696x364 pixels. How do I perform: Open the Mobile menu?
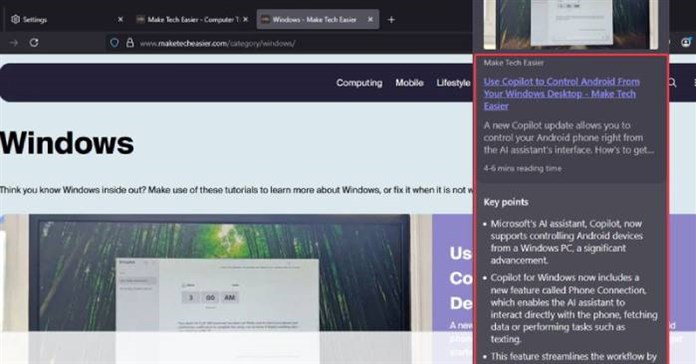409,83
